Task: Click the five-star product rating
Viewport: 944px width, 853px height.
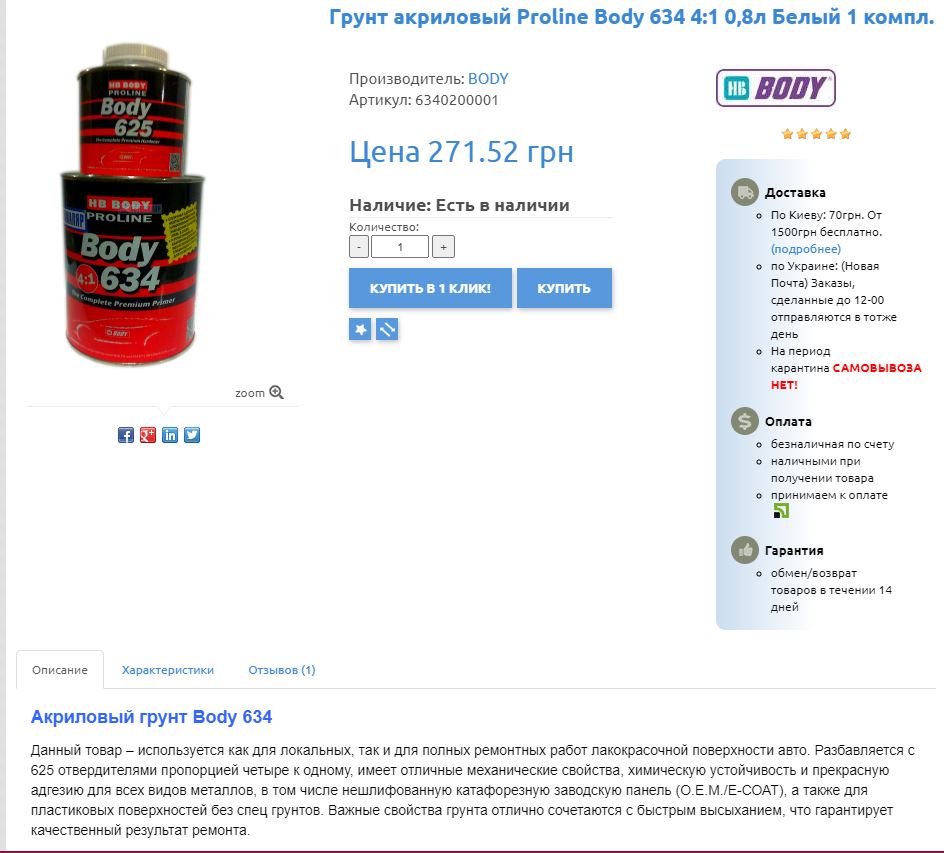Action: click(816, 134)
